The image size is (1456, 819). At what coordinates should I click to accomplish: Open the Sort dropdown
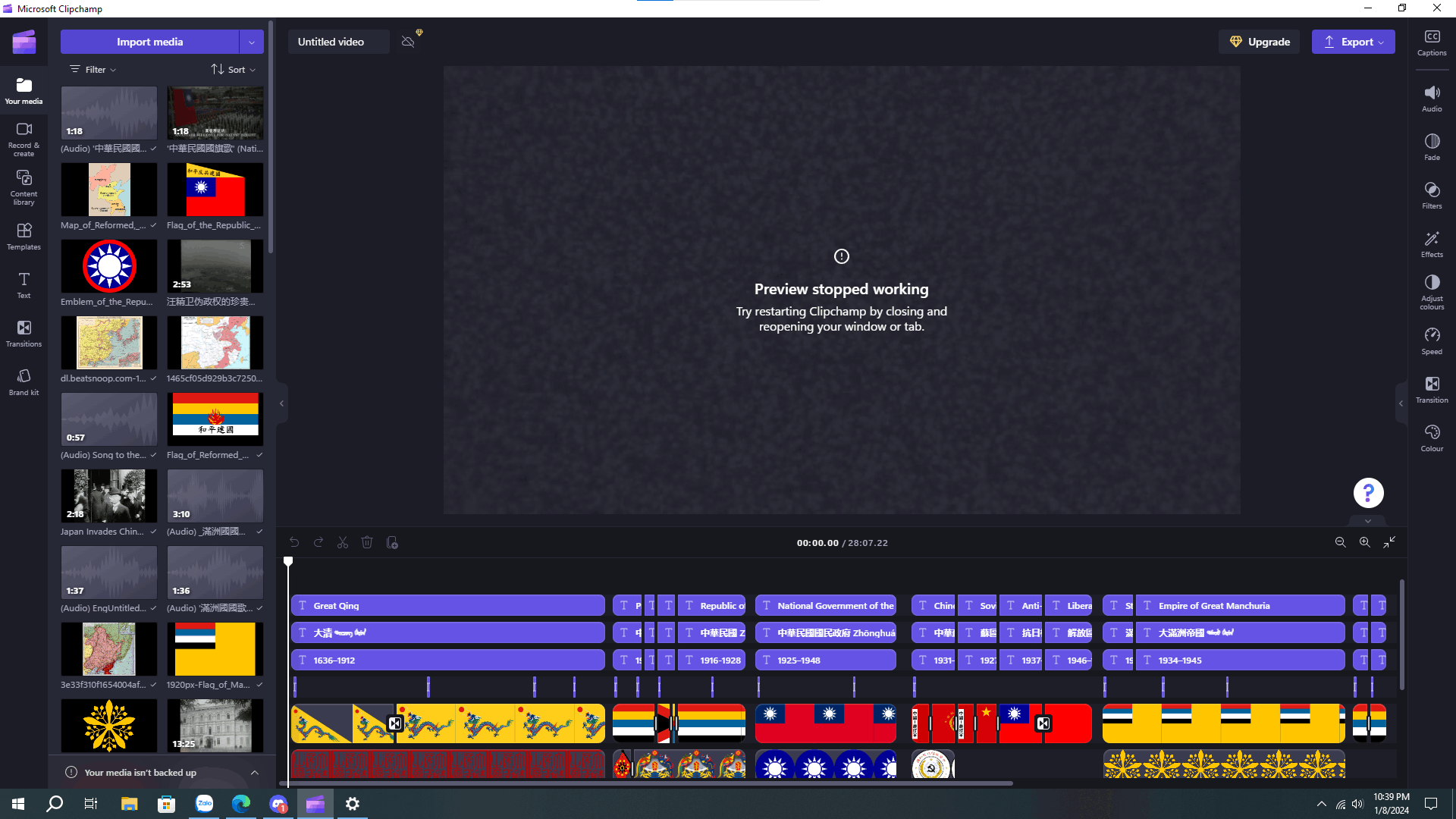233,69
